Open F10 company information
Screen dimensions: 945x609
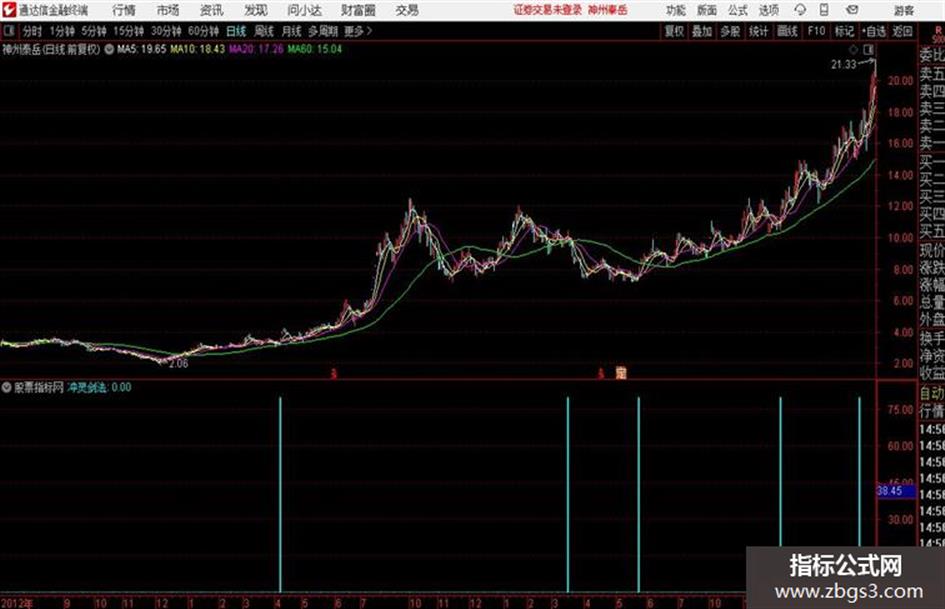click(x=816, y=31)
